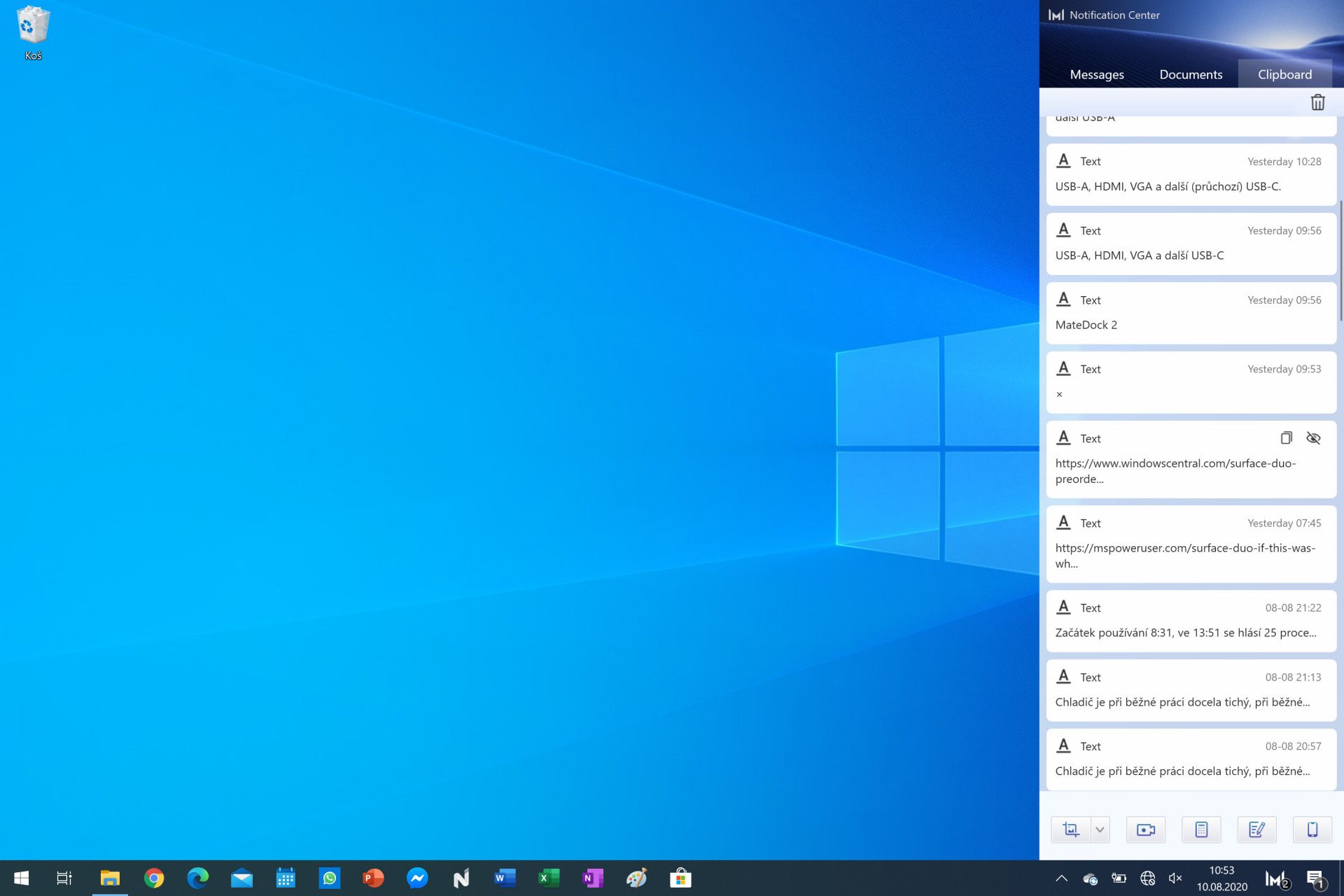Clear clipboard with the trash icon
The height and width of the screenshot is (896, 1344).
1317,102
